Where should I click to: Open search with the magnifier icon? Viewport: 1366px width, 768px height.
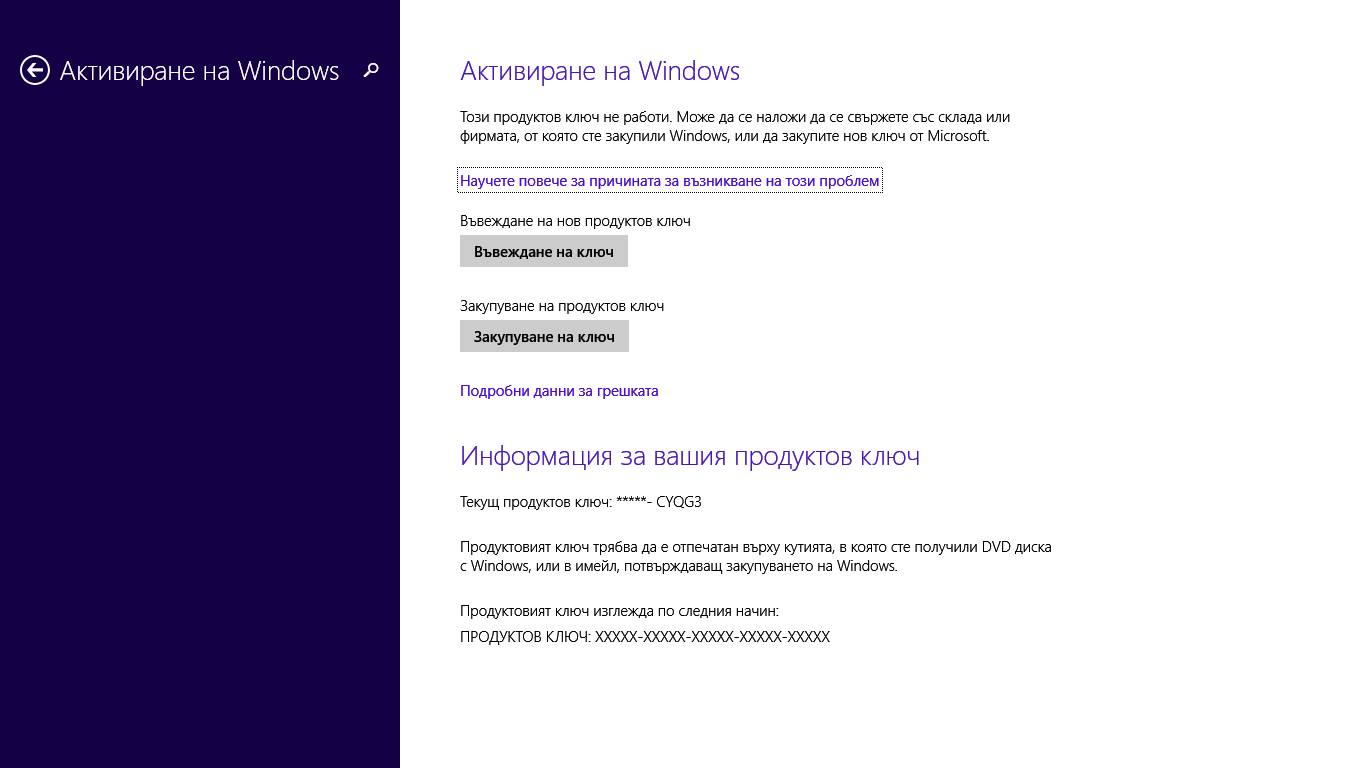click(371, 70)
